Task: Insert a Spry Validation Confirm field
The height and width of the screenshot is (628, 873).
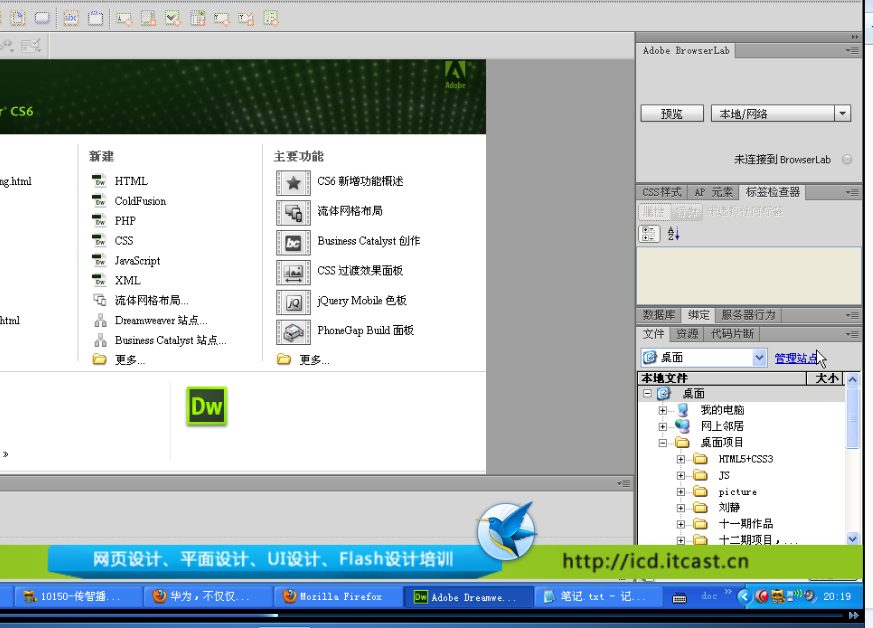Action: pos(246,19)
